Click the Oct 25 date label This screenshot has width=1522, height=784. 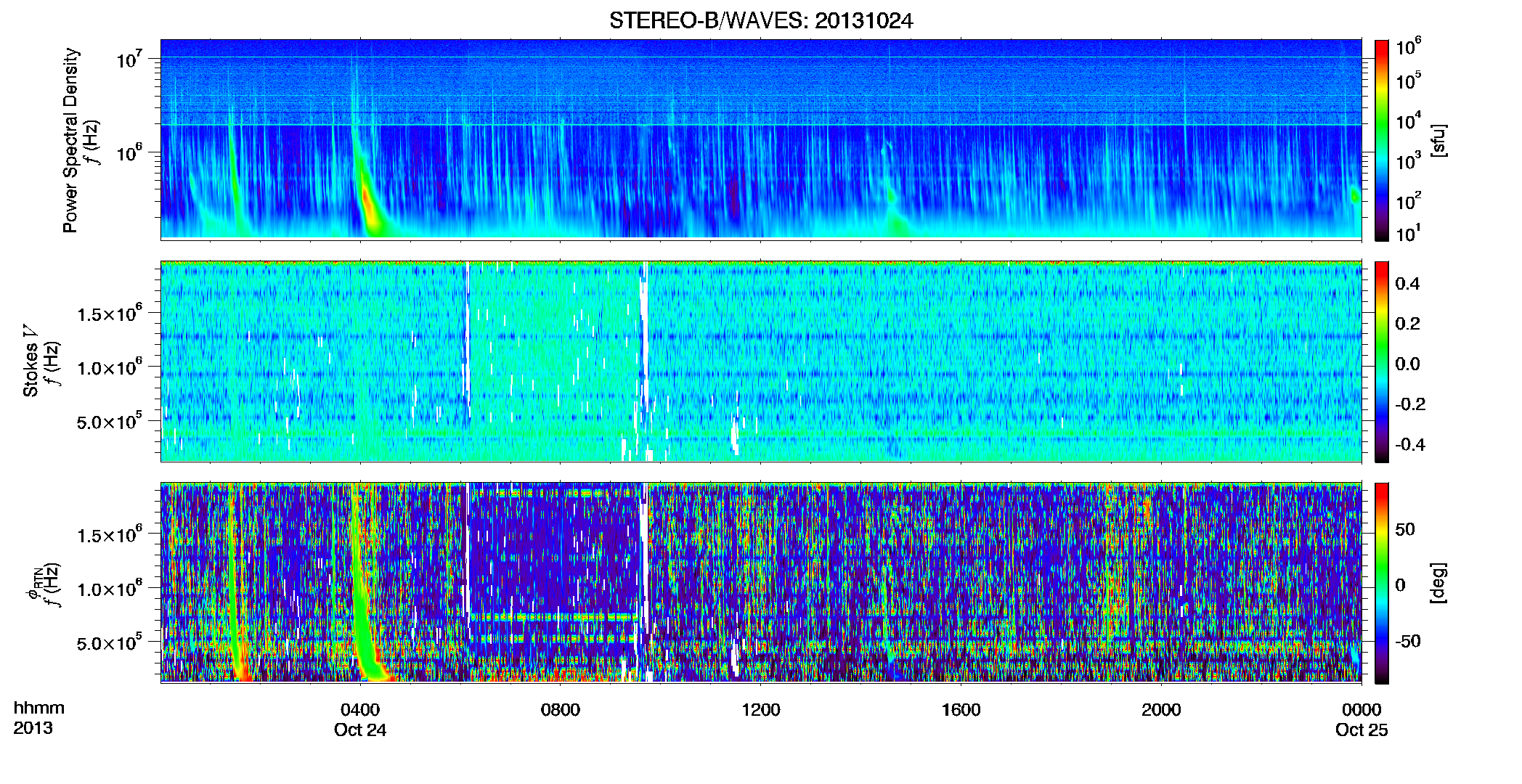[x=1362, y=730]
